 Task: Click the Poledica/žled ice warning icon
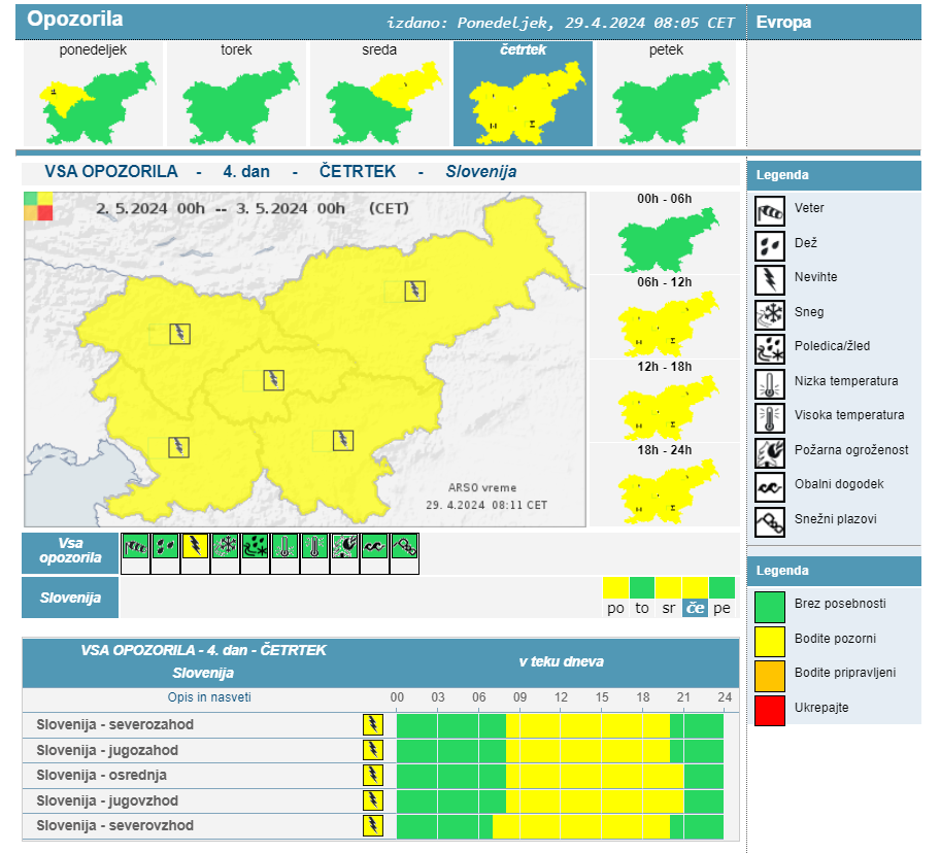pos(769,347)
